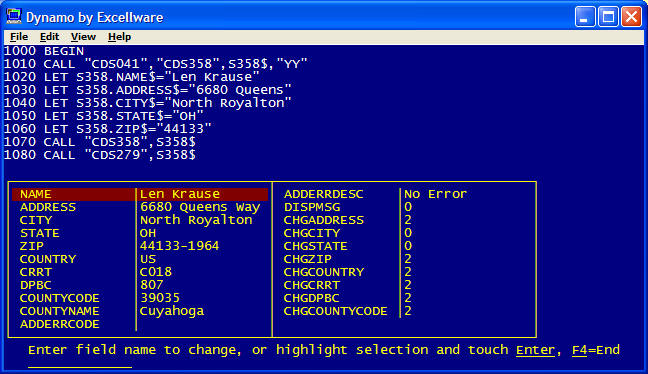Select the CHGCRRT field label
Viewport: 648px width, 374px height.
312,285
